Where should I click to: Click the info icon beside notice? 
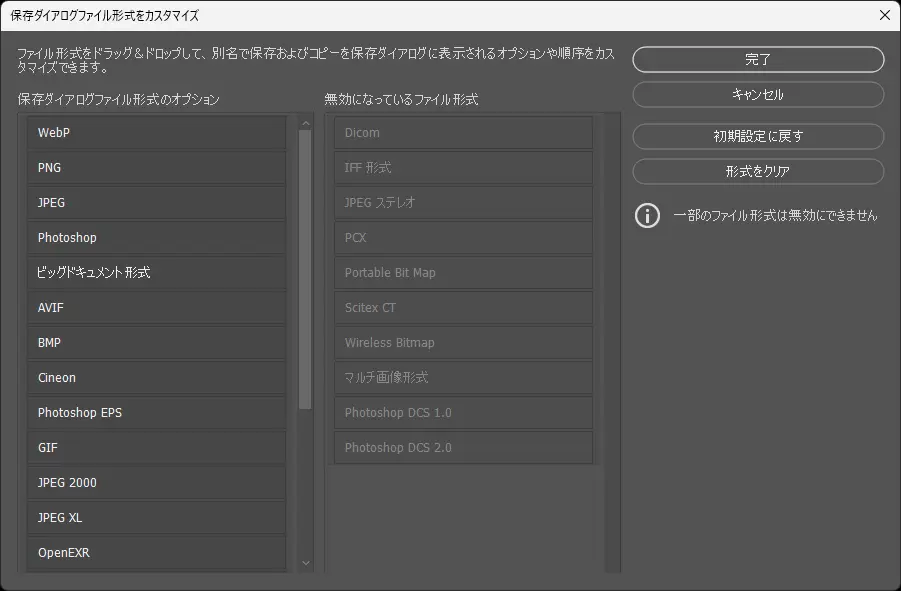point(648,216)
